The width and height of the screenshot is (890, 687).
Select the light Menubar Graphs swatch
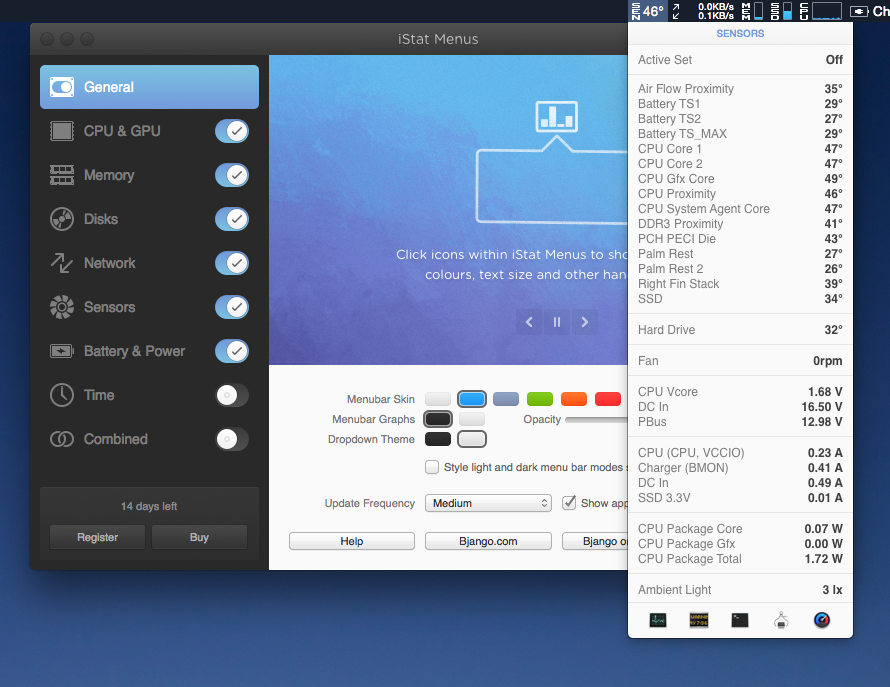pyautogui.click(x=472, y=419)
